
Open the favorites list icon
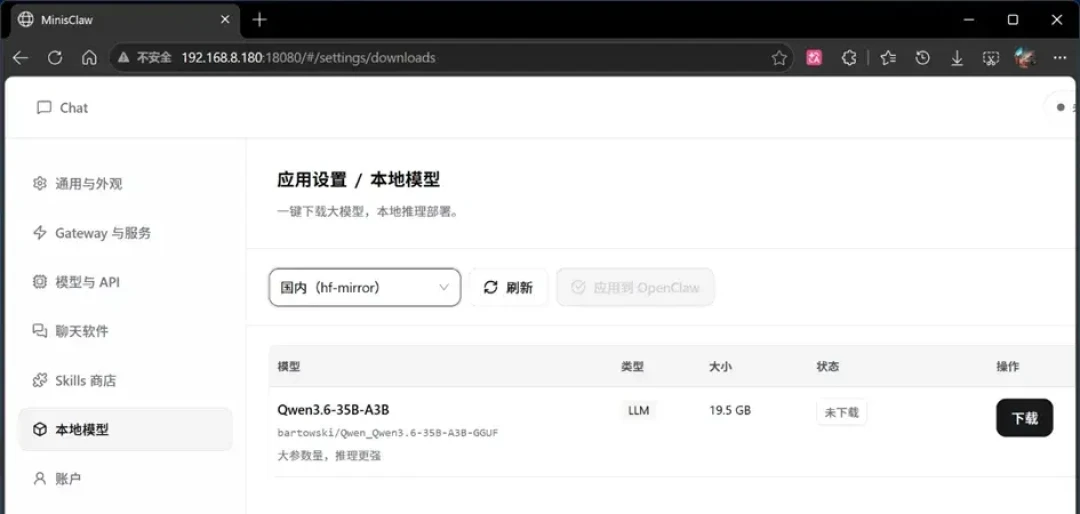click(888, 58)
